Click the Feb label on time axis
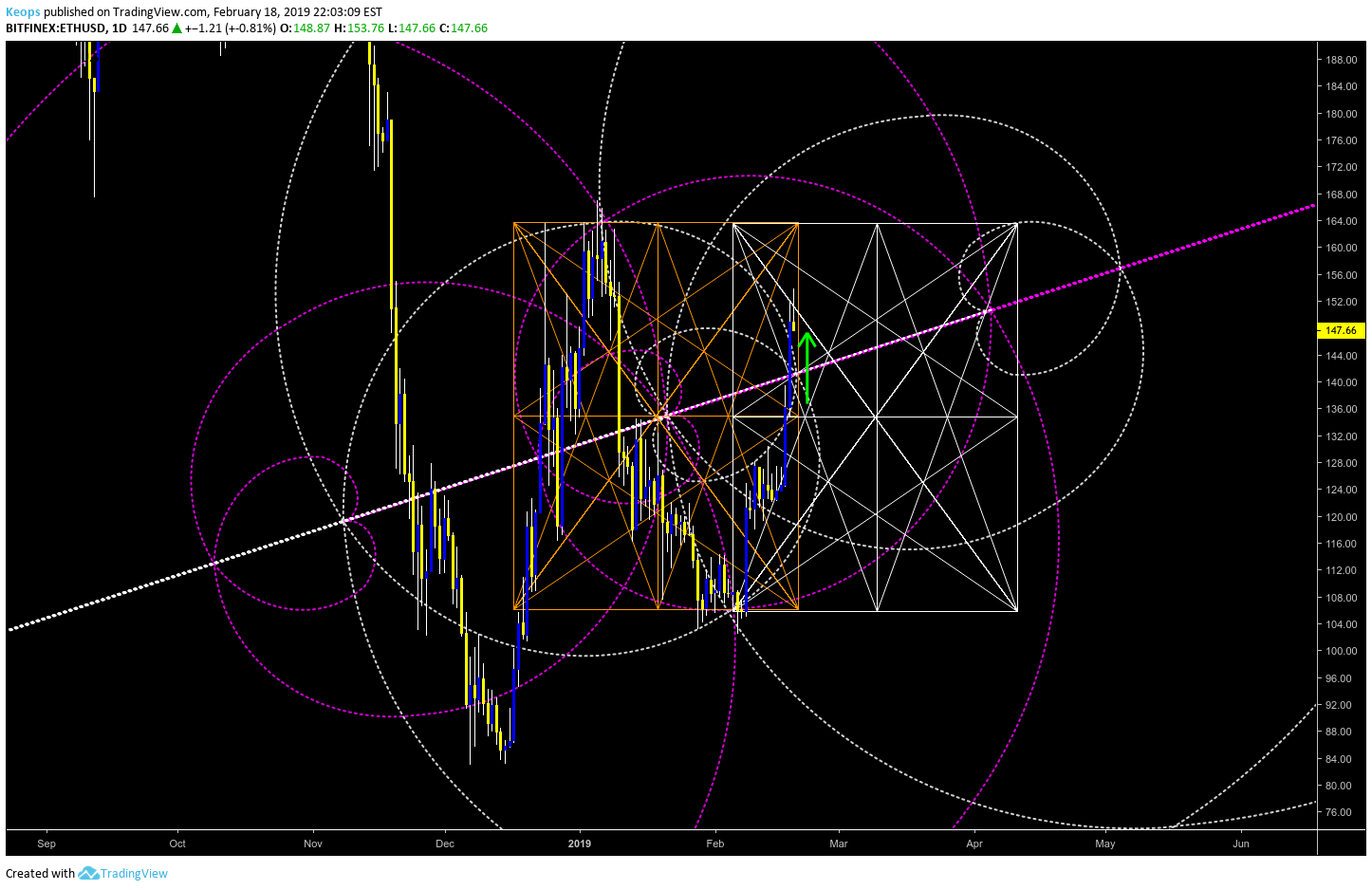Viewport: 1372px width, 890px height. pyautogui.click(x=715, y=844)
